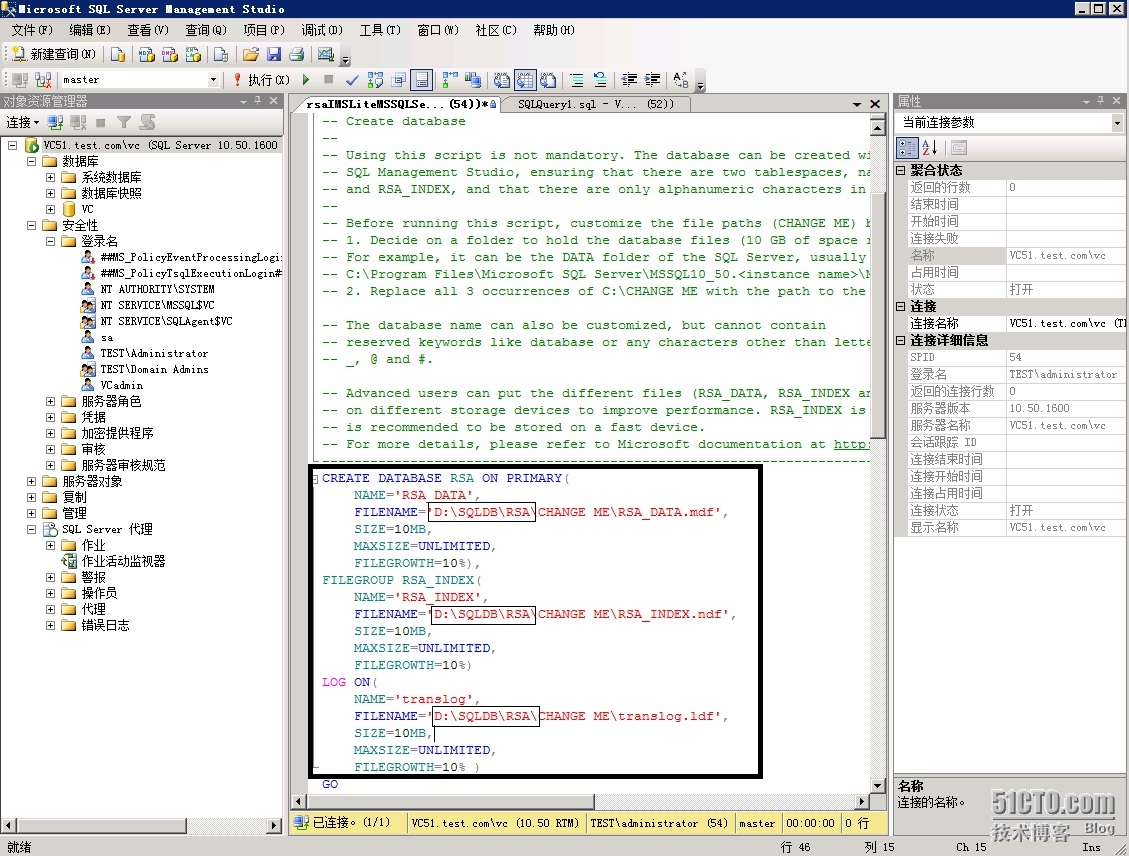Select the rsaIMSLiteMSSQLSe tab
Viewport: 1129px width, 856px height.
(396, 104)
